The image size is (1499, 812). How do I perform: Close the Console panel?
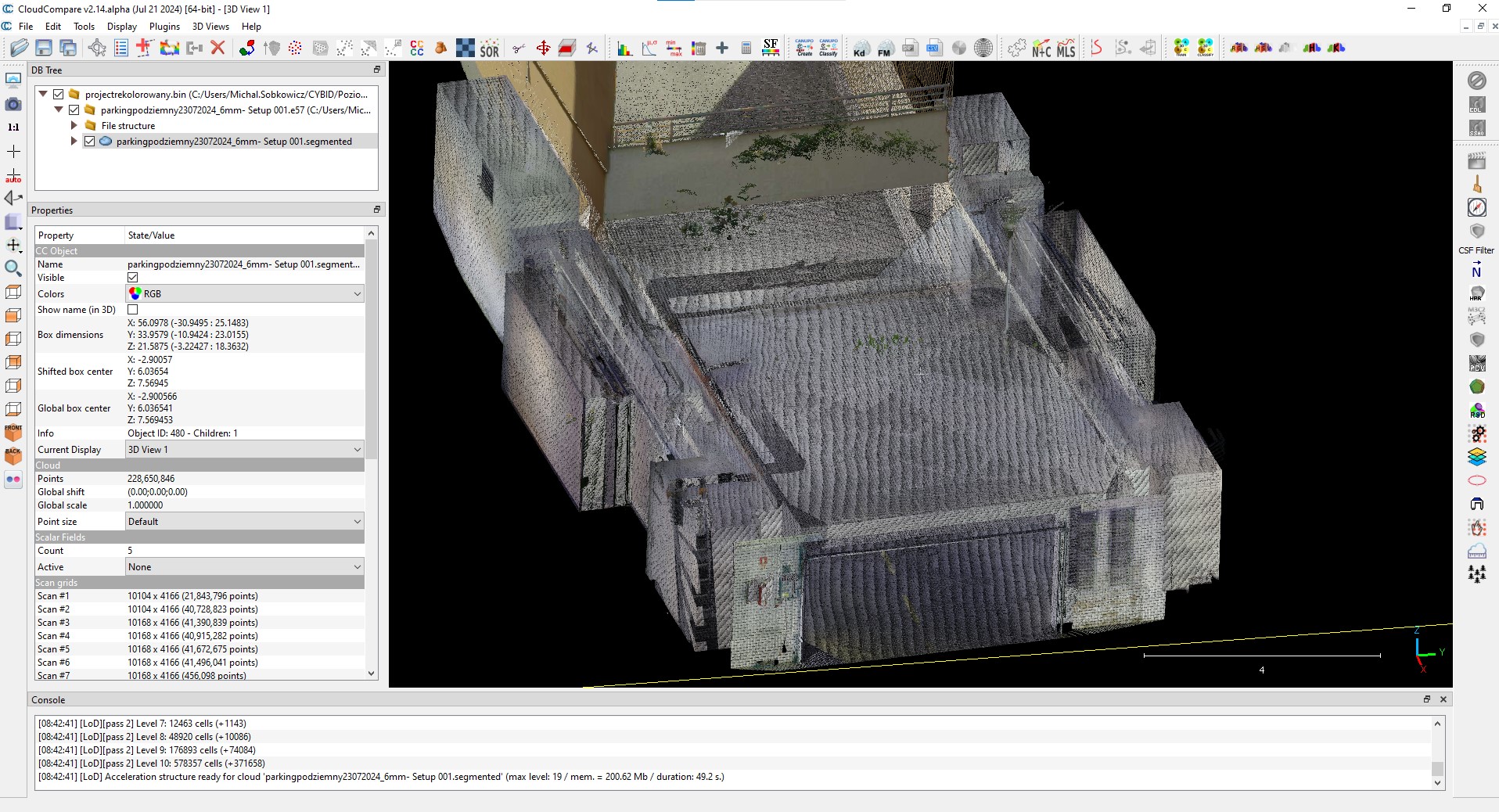1443,699
